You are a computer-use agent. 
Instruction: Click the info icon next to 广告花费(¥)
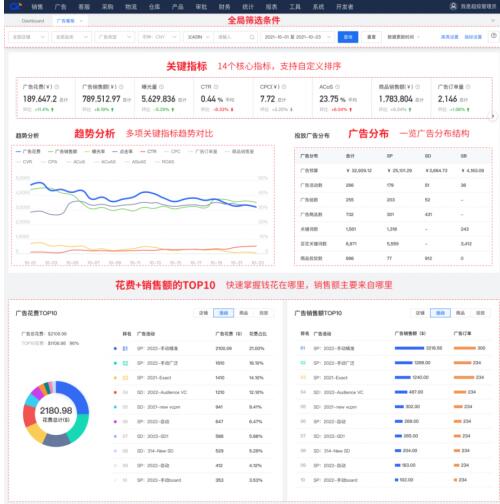(x=57, y=87)
